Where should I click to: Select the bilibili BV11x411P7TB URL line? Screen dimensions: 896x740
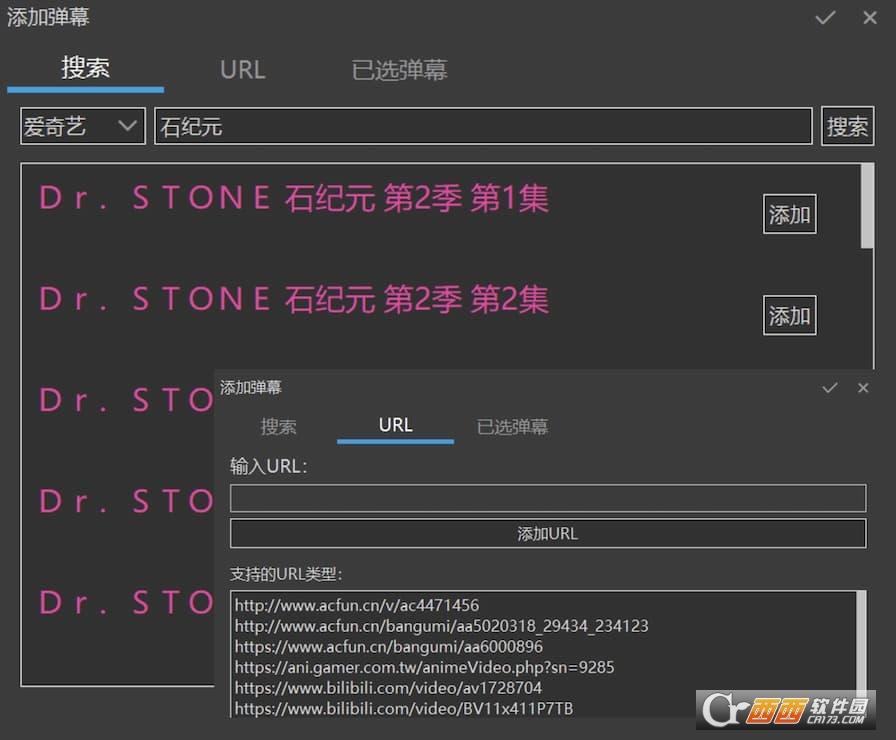403,709
